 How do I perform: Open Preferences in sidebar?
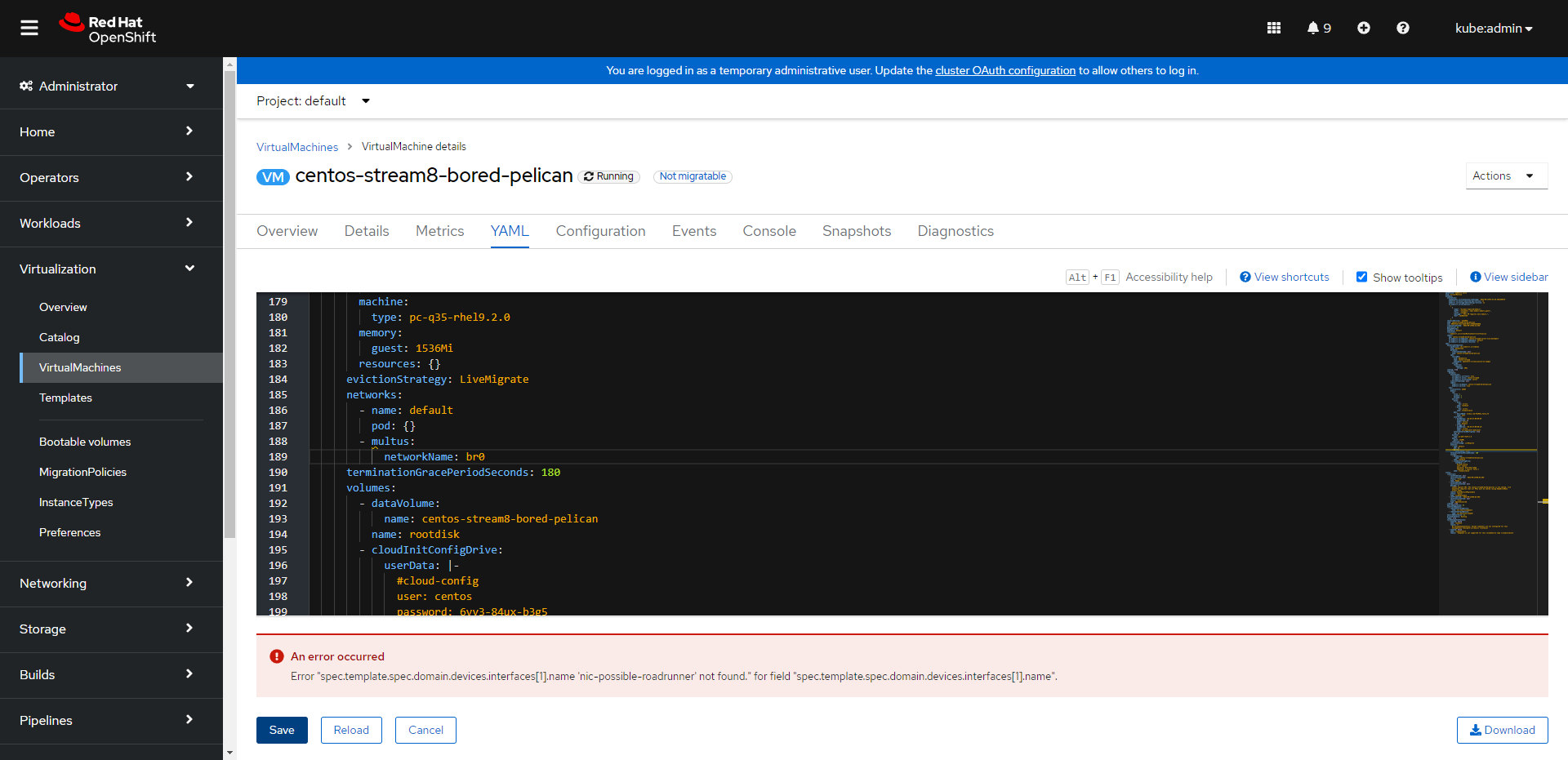tap(69, 532)
